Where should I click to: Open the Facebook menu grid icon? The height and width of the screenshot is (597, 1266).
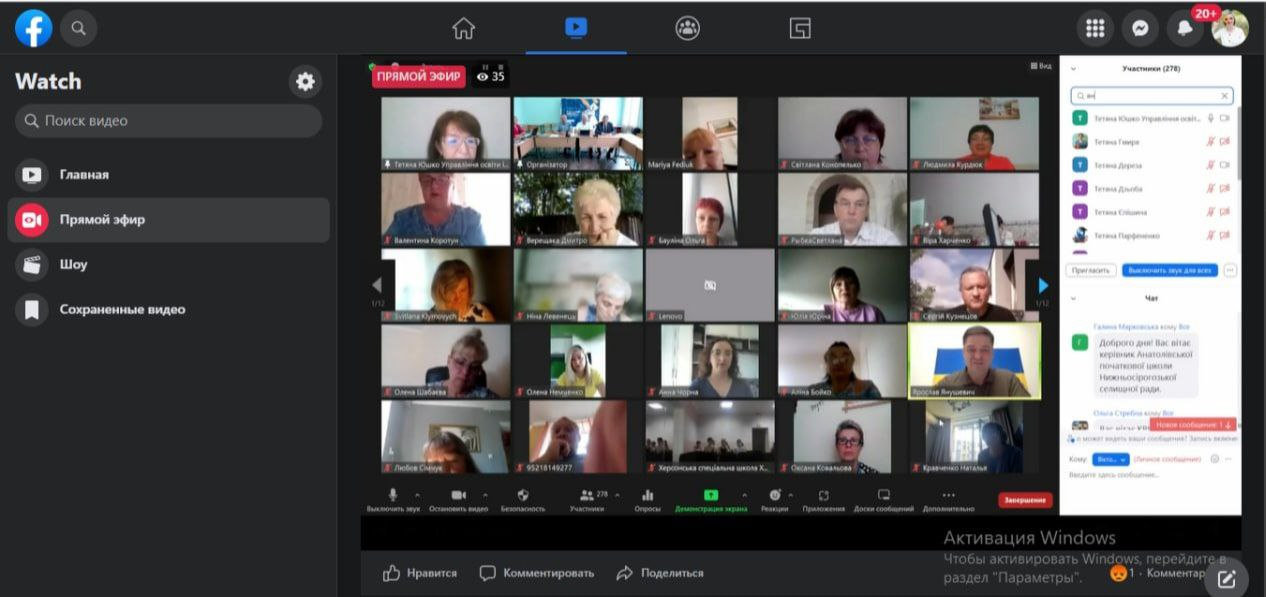pos(1095,29)
